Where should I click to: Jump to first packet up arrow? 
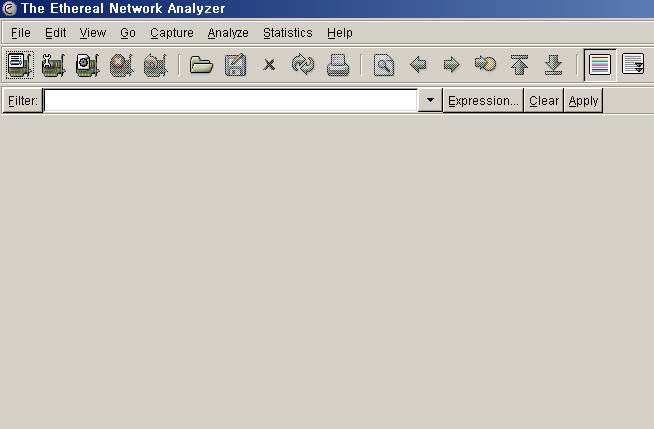(x=519, y=65)
